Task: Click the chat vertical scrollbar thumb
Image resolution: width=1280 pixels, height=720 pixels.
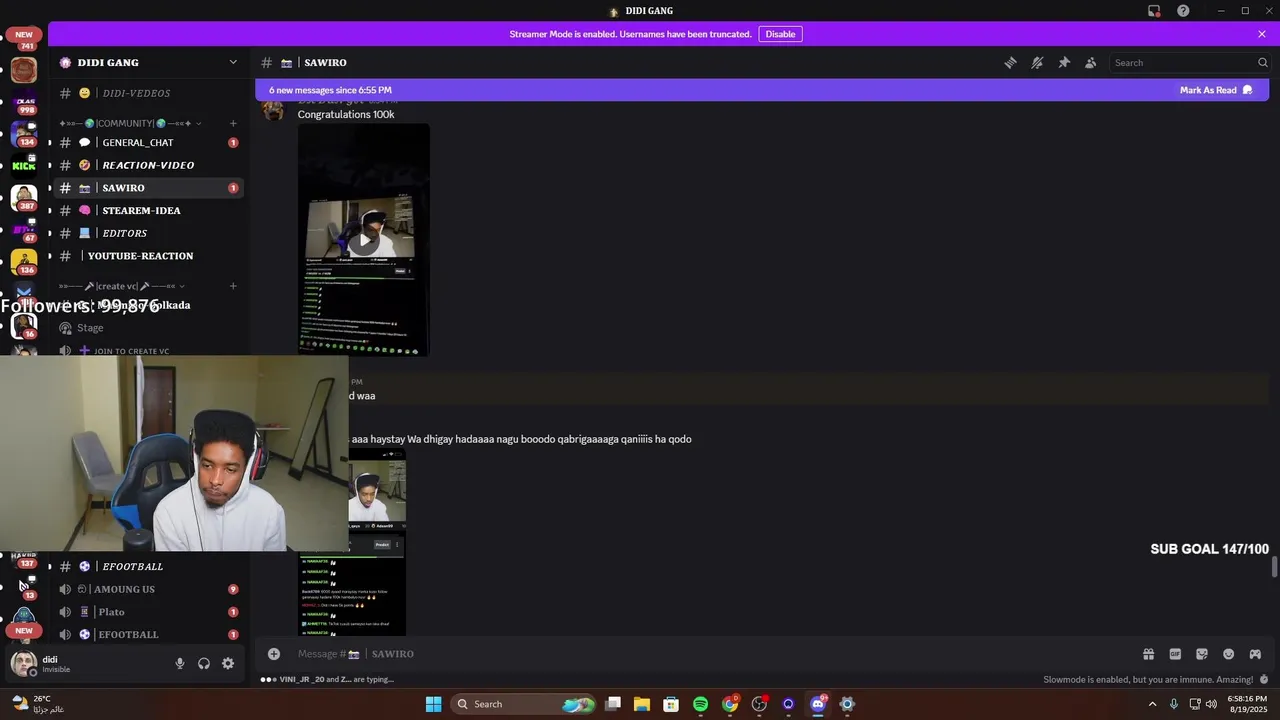Action: tap(1274, 567)
